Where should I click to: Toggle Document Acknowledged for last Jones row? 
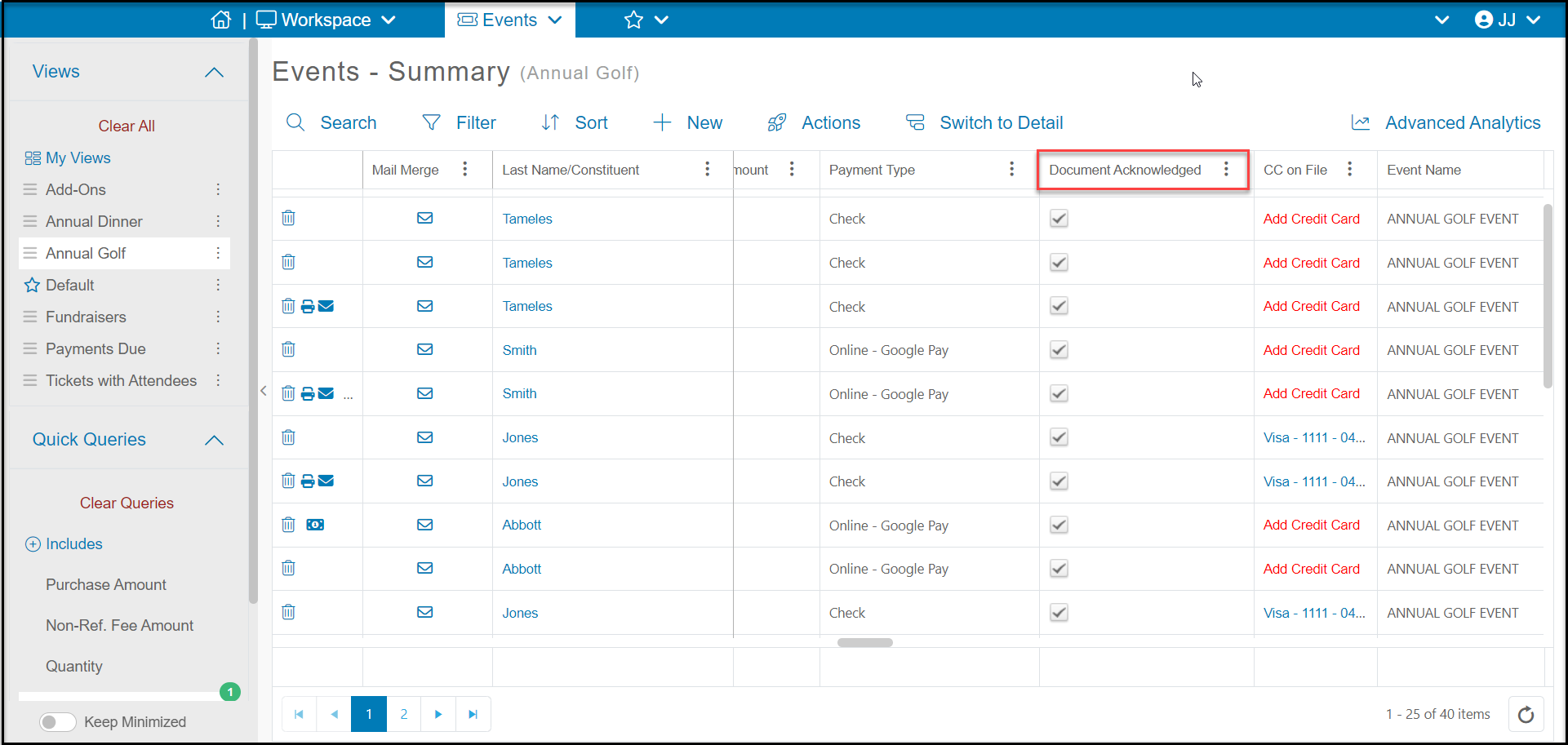tap(1059, 612)
